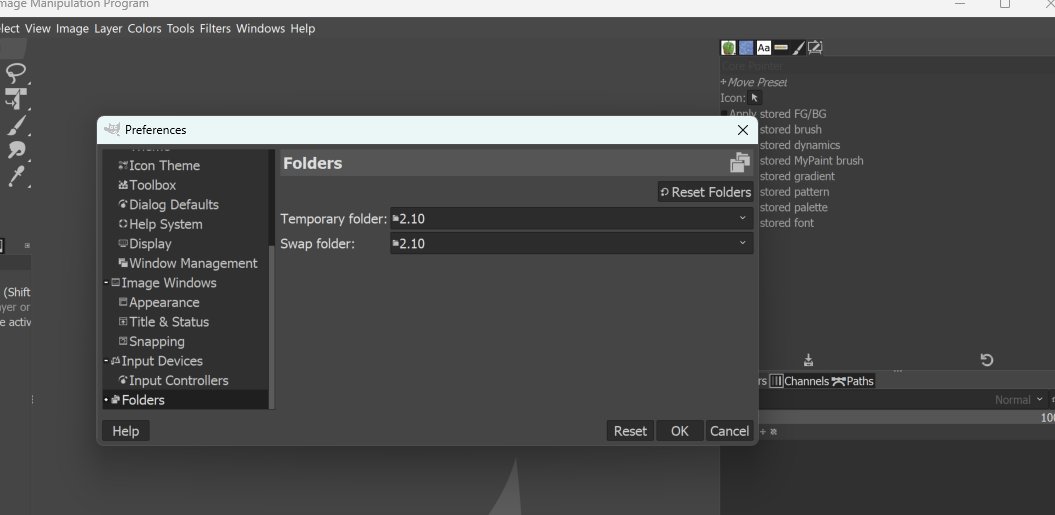Viewport: 1055px width, 515px height.
Task: Click the Reset Folders button
Action: 705,192
